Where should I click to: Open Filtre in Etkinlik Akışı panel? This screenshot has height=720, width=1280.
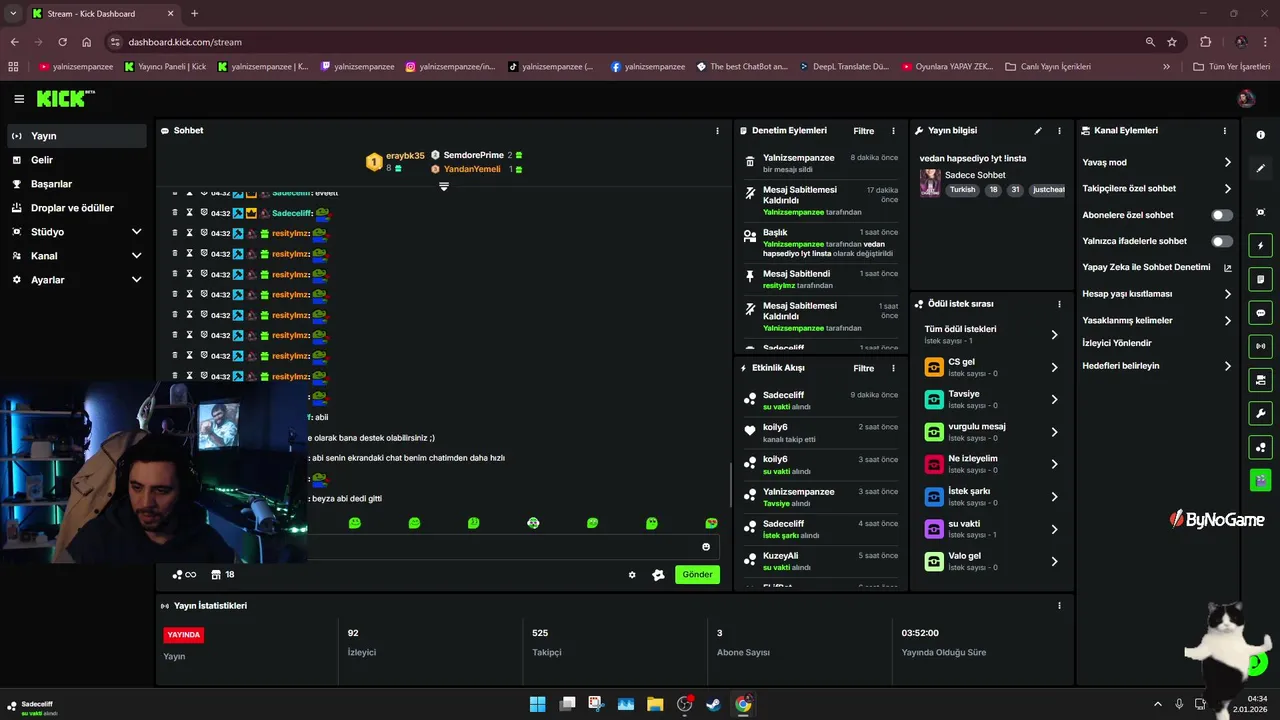click(863, 368)
